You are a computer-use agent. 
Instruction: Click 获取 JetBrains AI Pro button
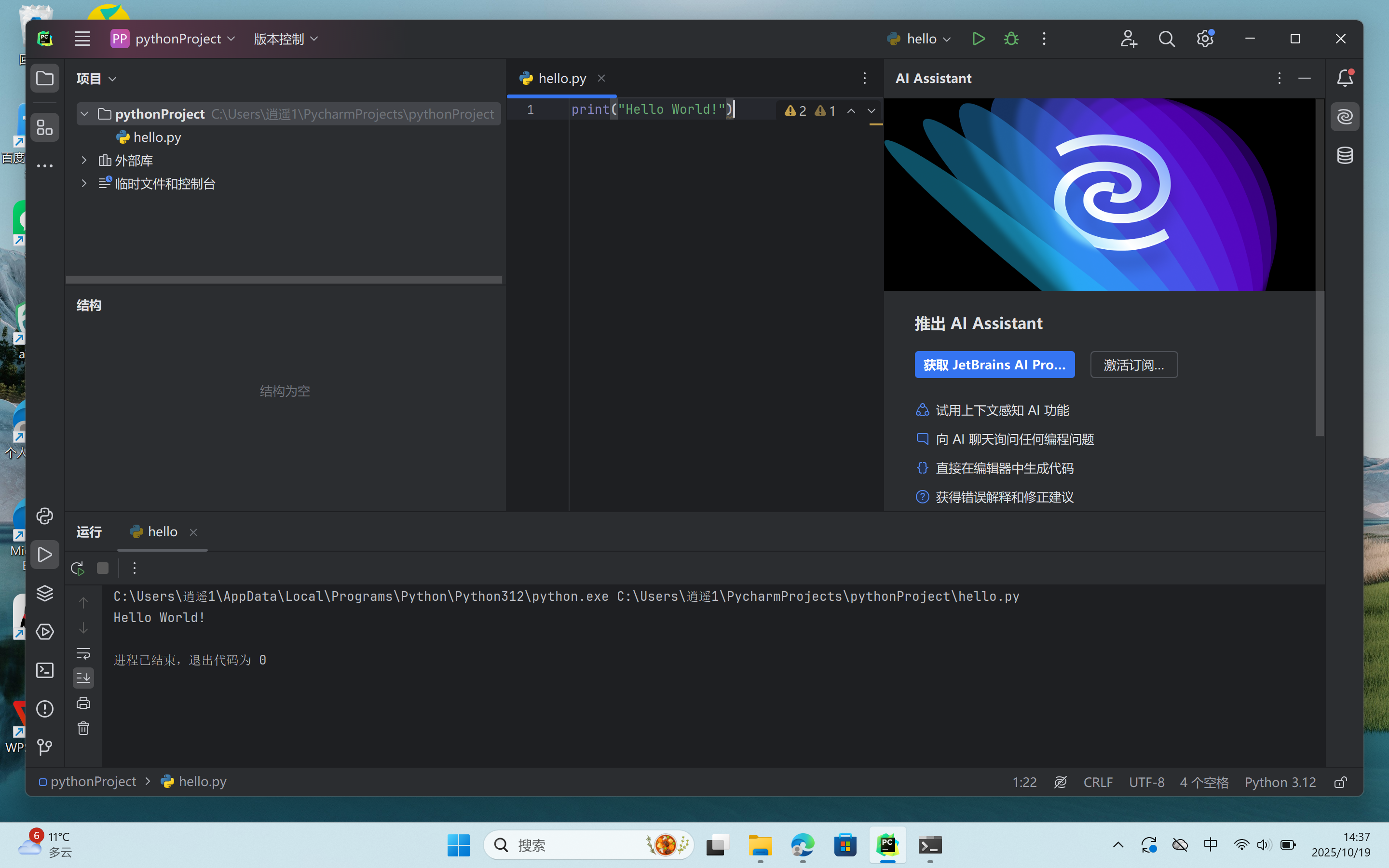click(994, 365)
